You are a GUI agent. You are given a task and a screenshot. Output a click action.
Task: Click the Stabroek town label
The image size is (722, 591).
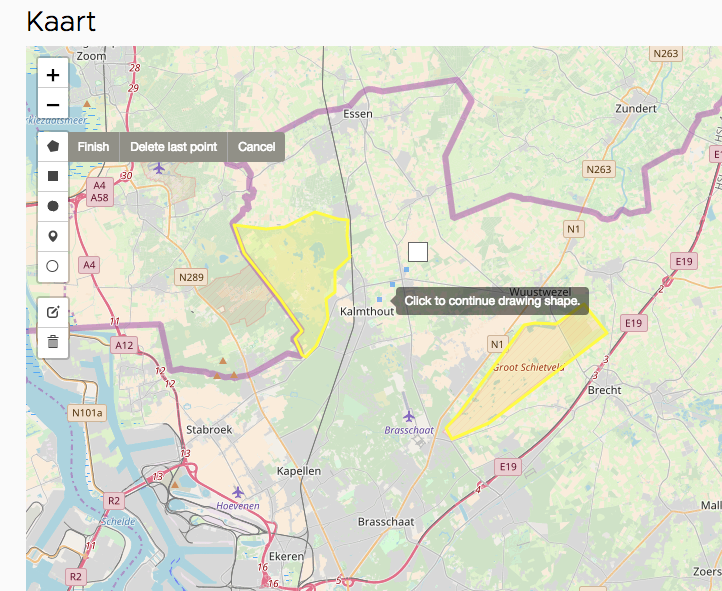[x=209, y=430]
